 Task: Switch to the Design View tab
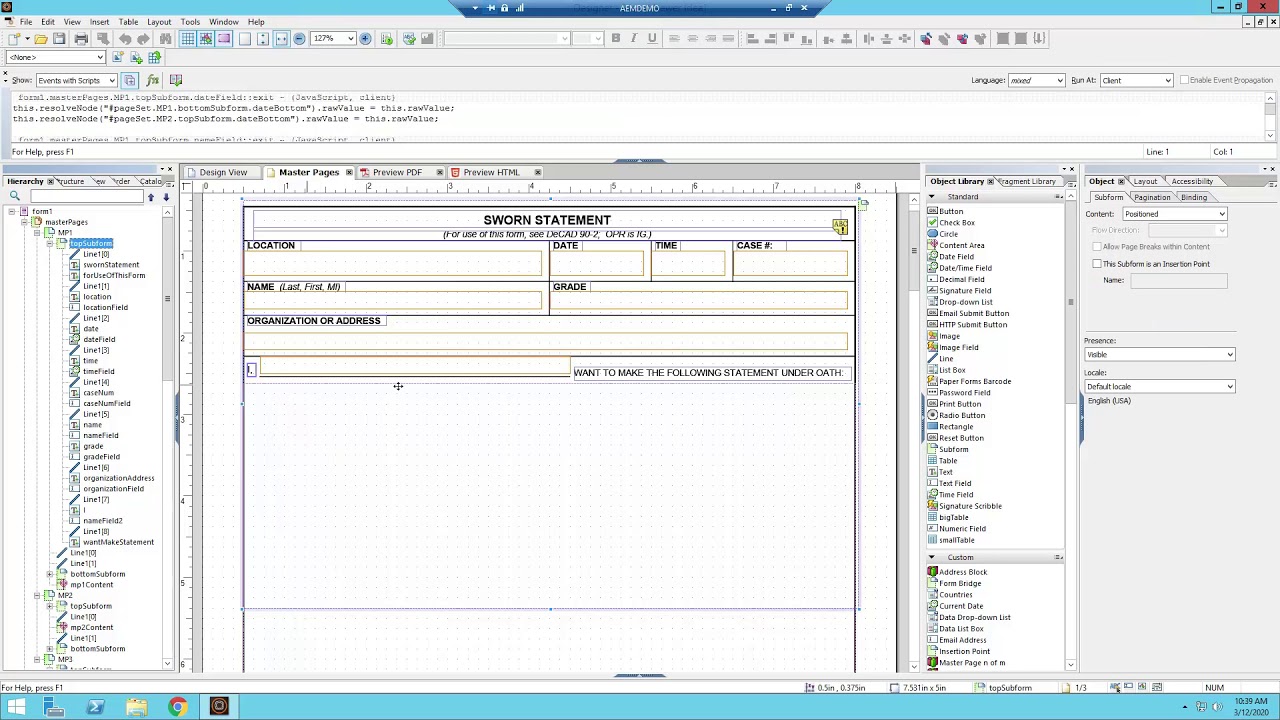click(222, 173)
